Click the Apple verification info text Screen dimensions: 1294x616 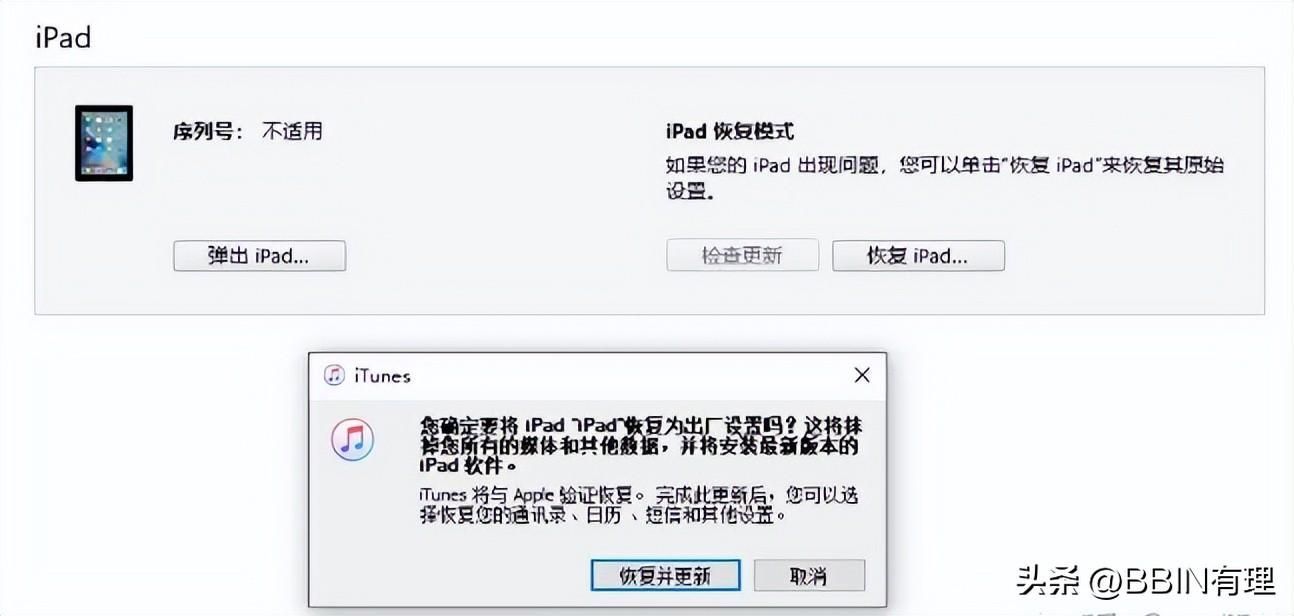(x=638, y=505)
